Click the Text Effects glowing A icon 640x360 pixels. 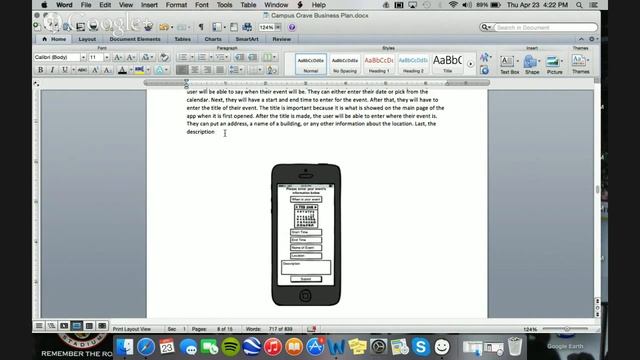point(159,70)
